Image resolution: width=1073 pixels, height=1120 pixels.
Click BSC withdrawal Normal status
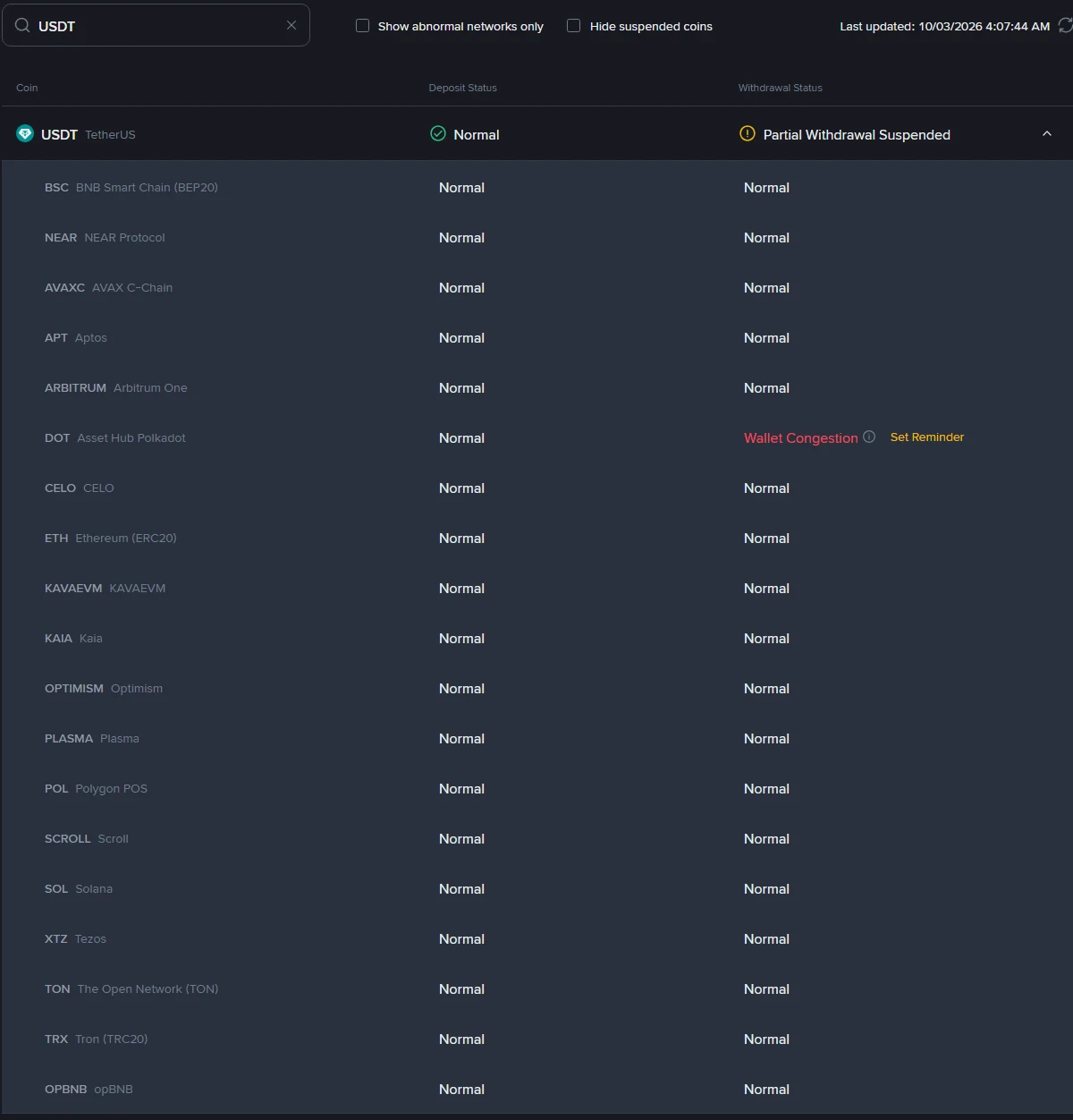point(766,188)
